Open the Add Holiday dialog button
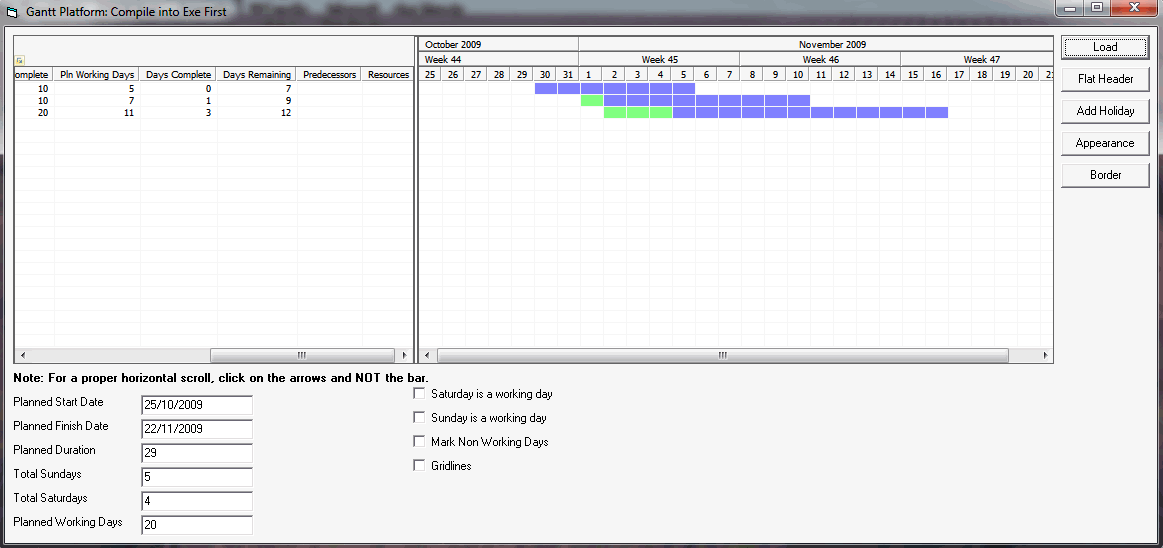The width and height of the screenshot is (1163, 548). (1105, 111)
